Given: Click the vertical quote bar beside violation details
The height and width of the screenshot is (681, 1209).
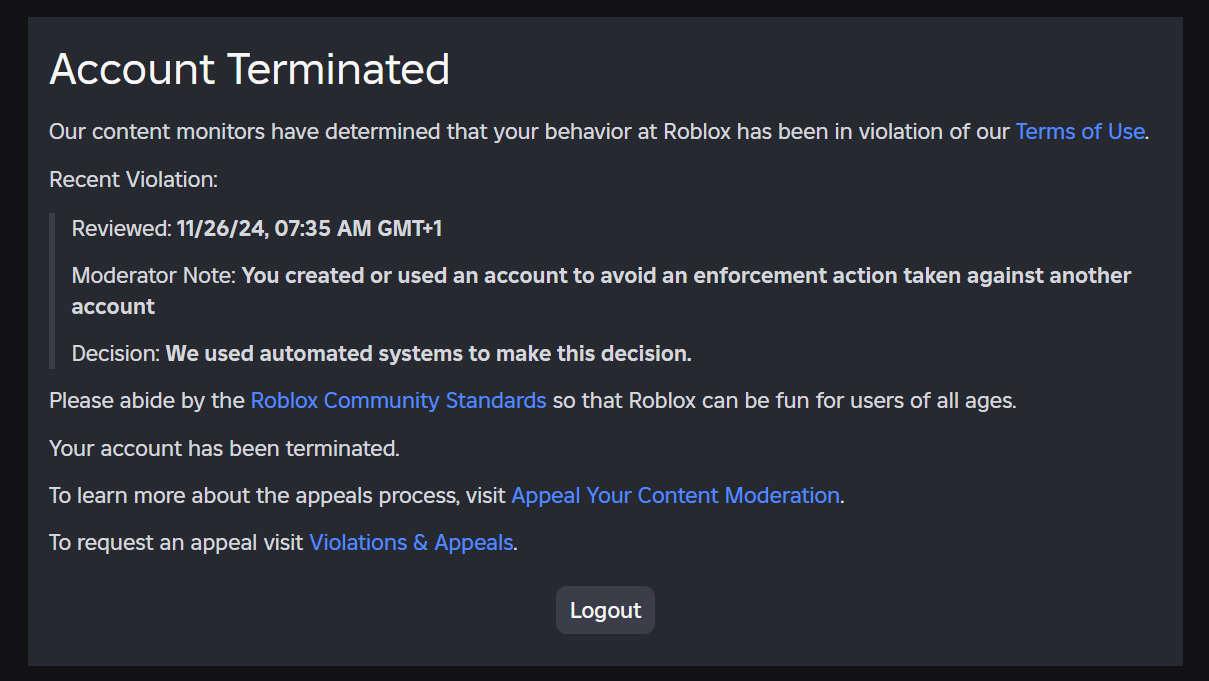Looking at the screenshot, I should tap(52, 291).
